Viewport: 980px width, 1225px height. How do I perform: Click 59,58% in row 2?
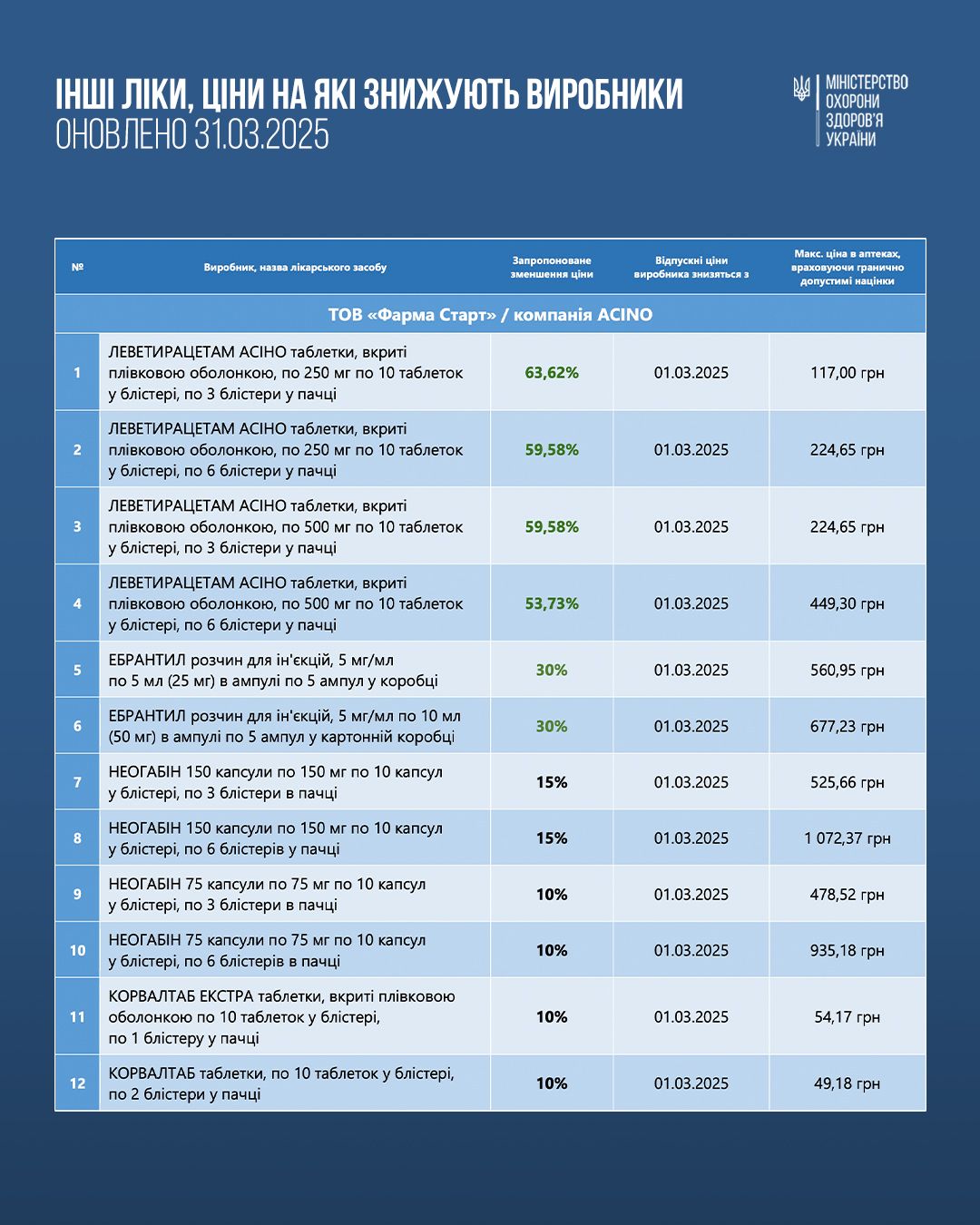click(552, 450)
